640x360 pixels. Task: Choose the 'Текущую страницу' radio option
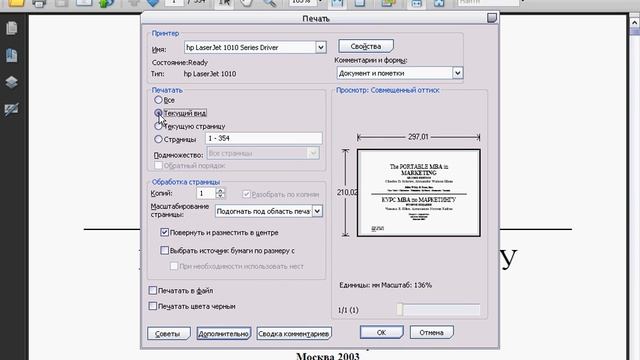click(158, 126)
